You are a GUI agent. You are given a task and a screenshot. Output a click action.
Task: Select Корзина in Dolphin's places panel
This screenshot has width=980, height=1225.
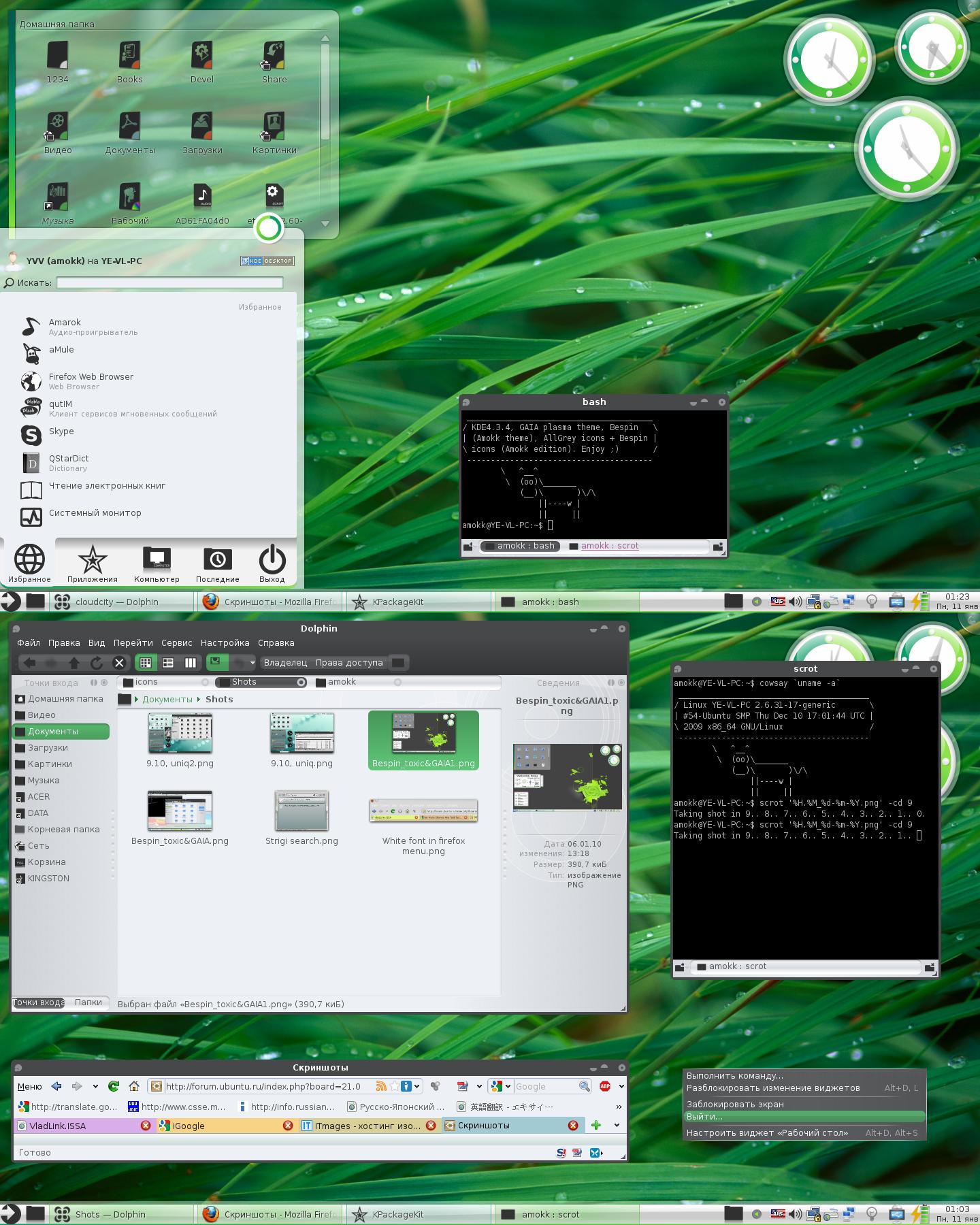pyautogui.click(x=61, y=862)
